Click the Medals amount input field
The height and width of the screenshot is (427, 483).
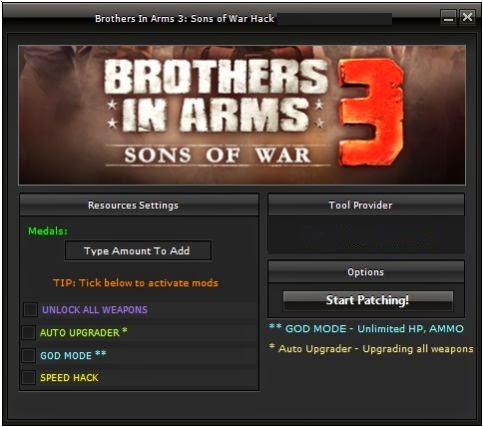[x=138, y=251]
